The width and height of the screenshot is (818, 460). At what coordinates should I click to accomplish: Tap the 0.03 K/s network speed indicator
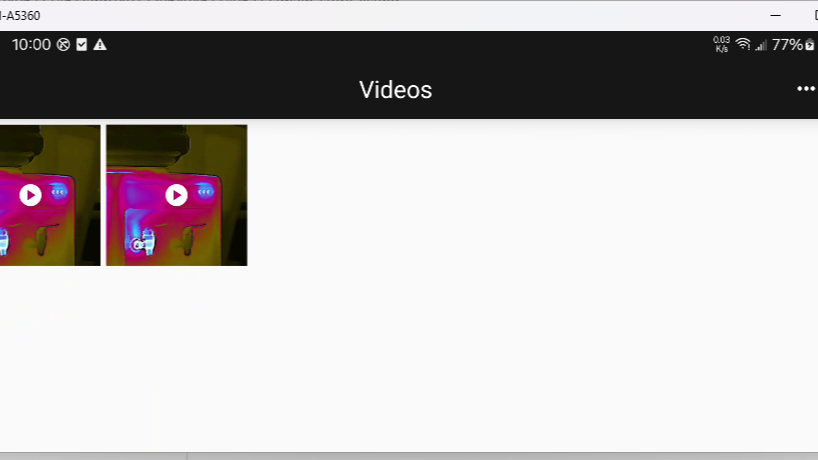coord(721,44)
